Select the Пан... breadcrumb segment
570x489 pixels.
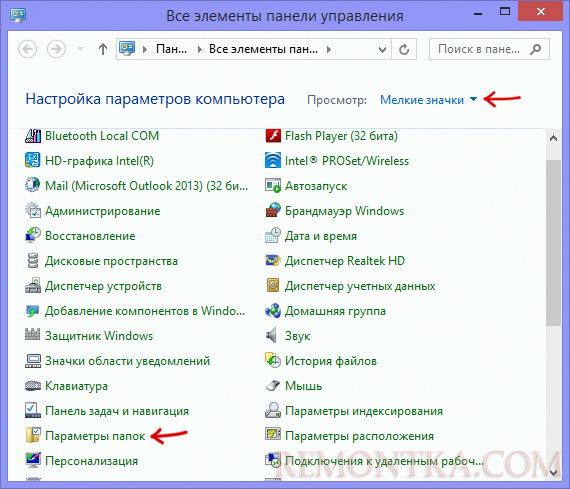click(x=171, y=49)
